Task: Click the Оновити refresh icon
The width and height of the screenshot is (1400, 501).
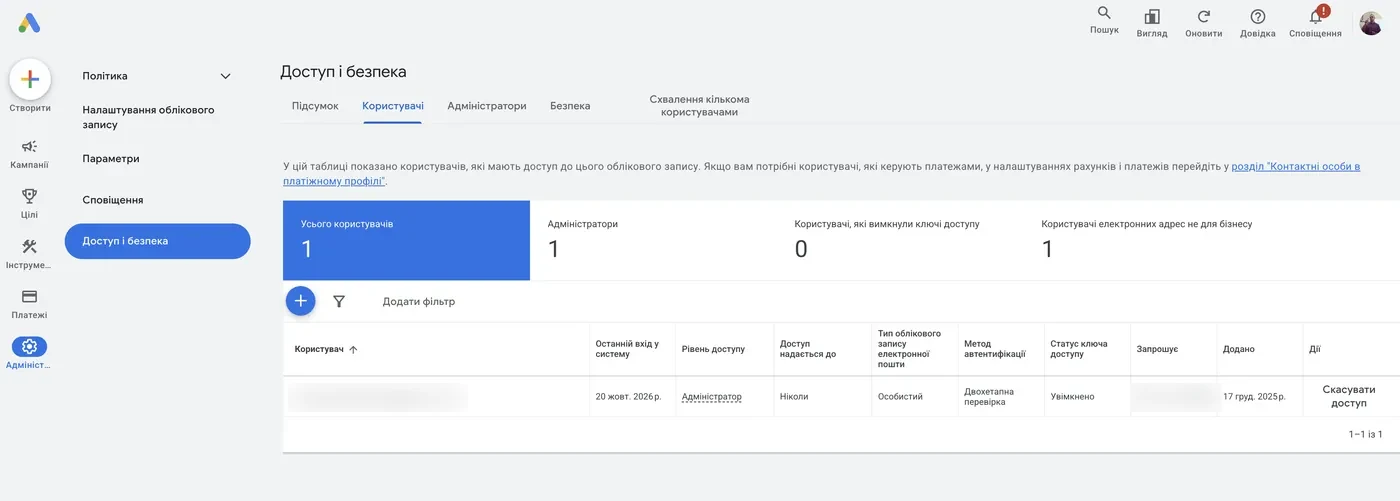Action: [x=1204, y=16]
